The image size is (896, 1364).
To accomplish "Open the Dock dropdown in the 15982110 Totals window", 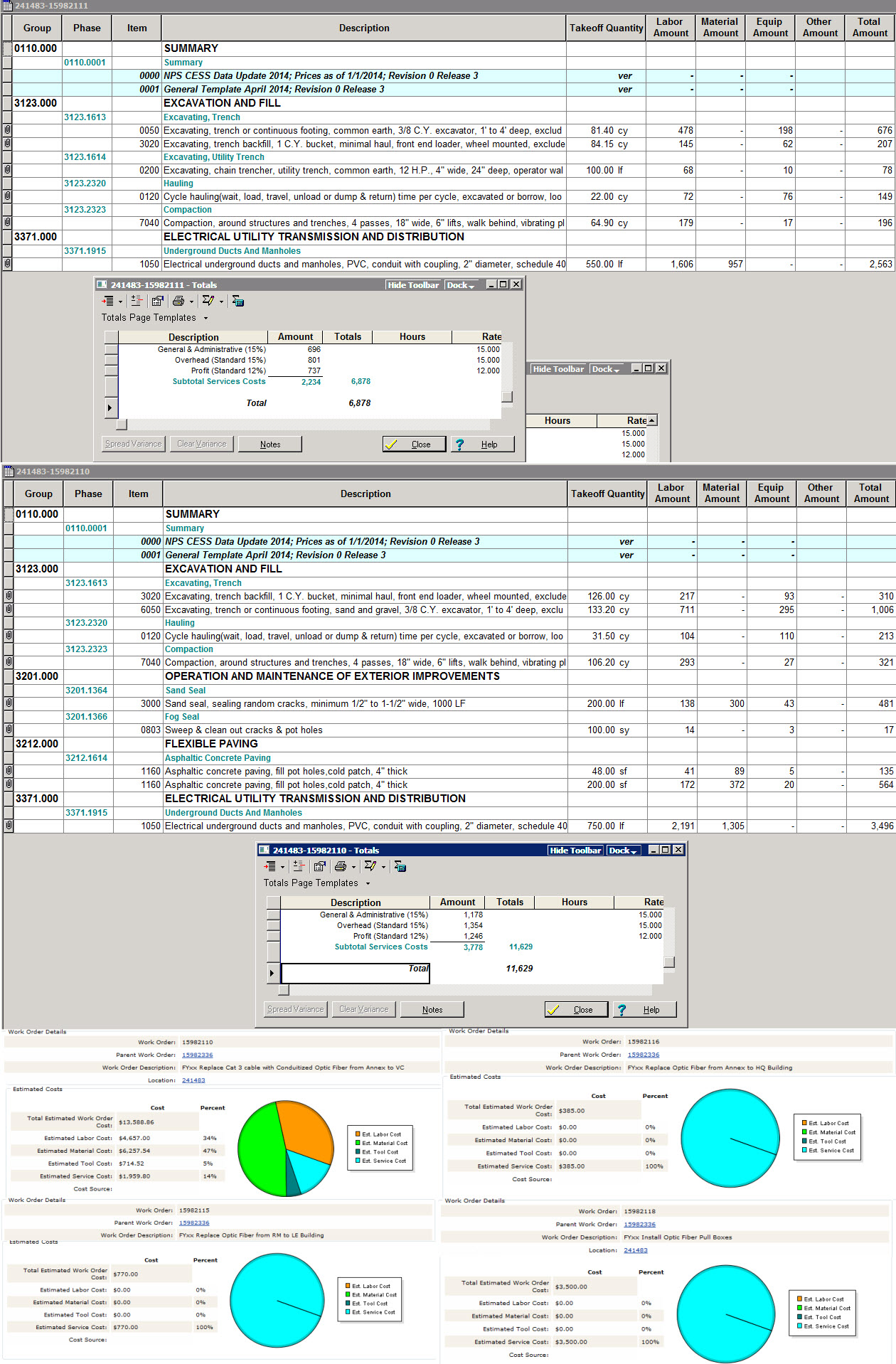I will pos(623,851).
